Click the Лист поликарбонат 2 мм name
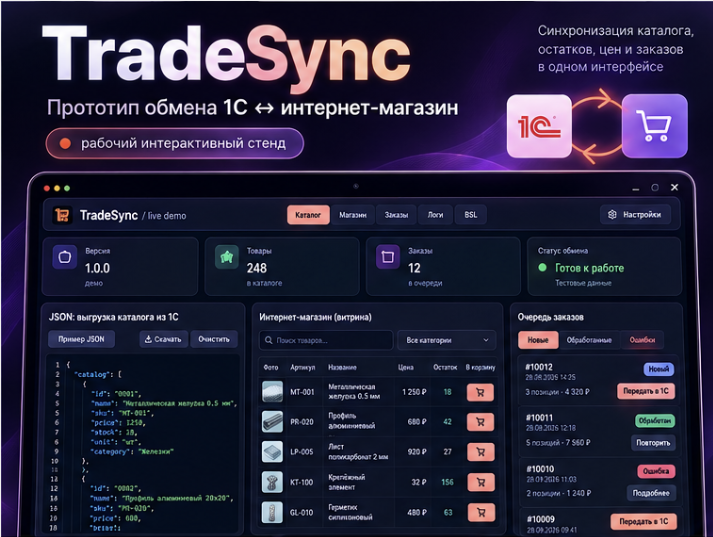The height and width of the screenshot is (537, 713). pyautogui.click(x=358, y=452)
